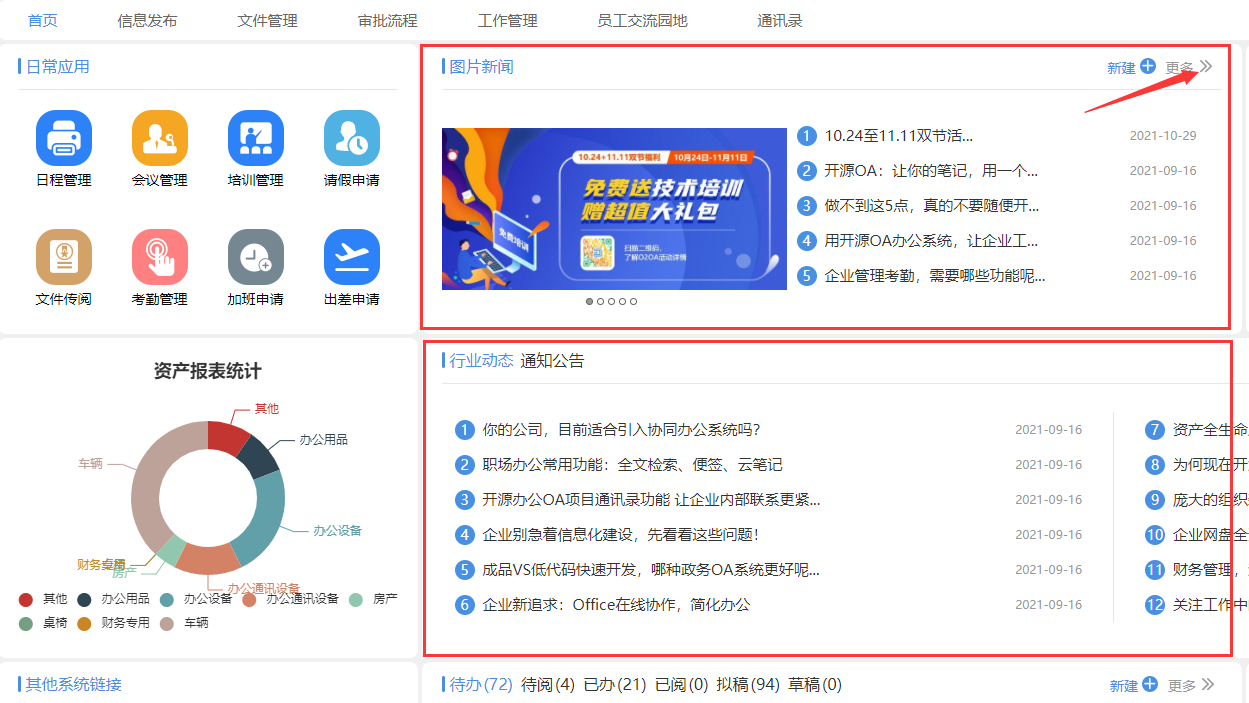Click the 2021-10-29 date in 图片新闻
The image size is (1249, 703).
click(1163, 136)
